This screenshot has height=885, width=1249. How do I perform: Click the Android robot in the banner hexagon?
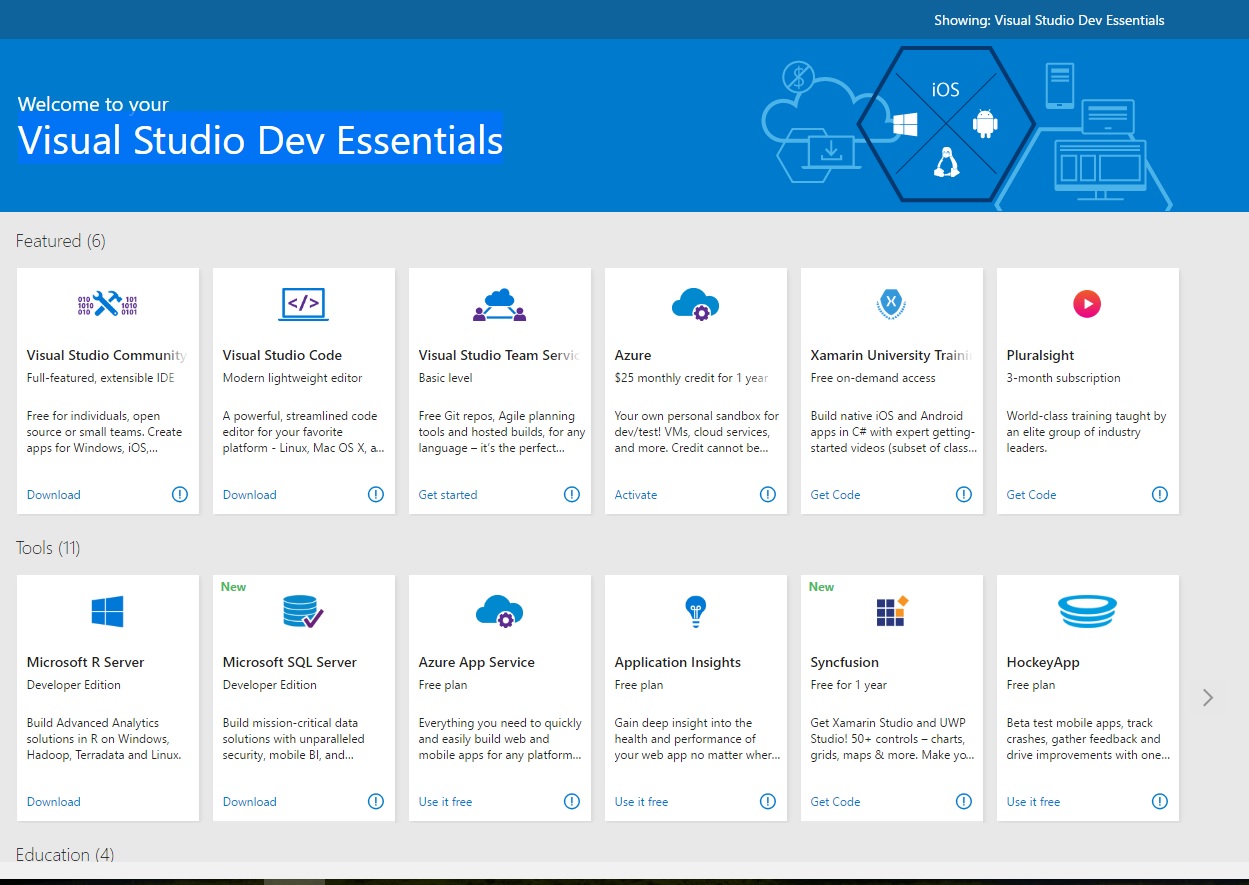[x=985, y=124]
